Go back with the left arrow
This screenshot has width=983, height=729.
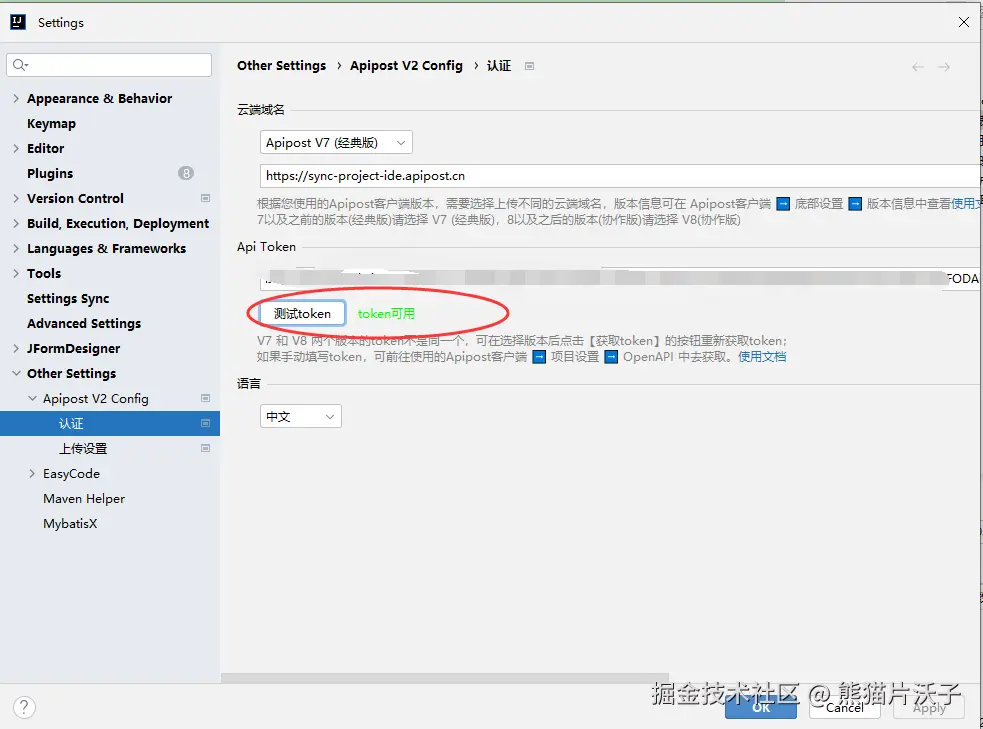point(917,66)
